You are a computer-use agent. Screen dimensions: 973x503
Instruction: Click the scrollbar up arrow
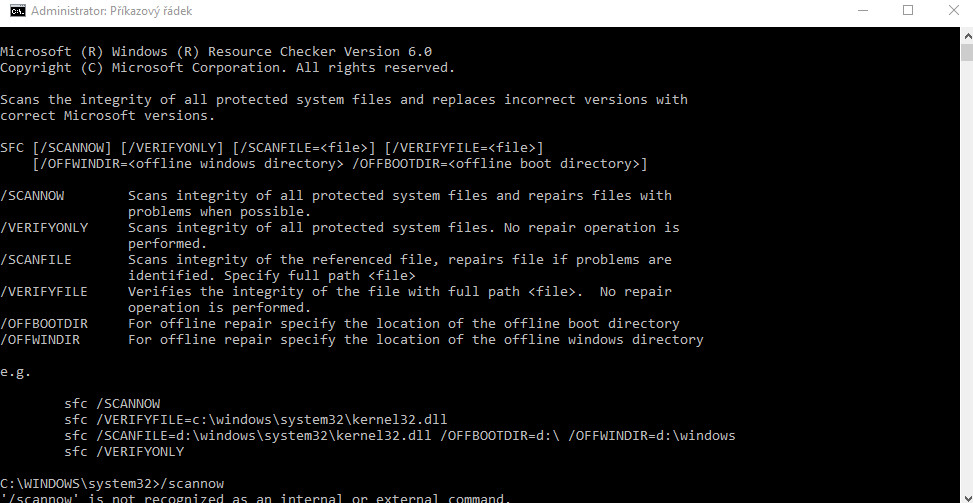967,35
